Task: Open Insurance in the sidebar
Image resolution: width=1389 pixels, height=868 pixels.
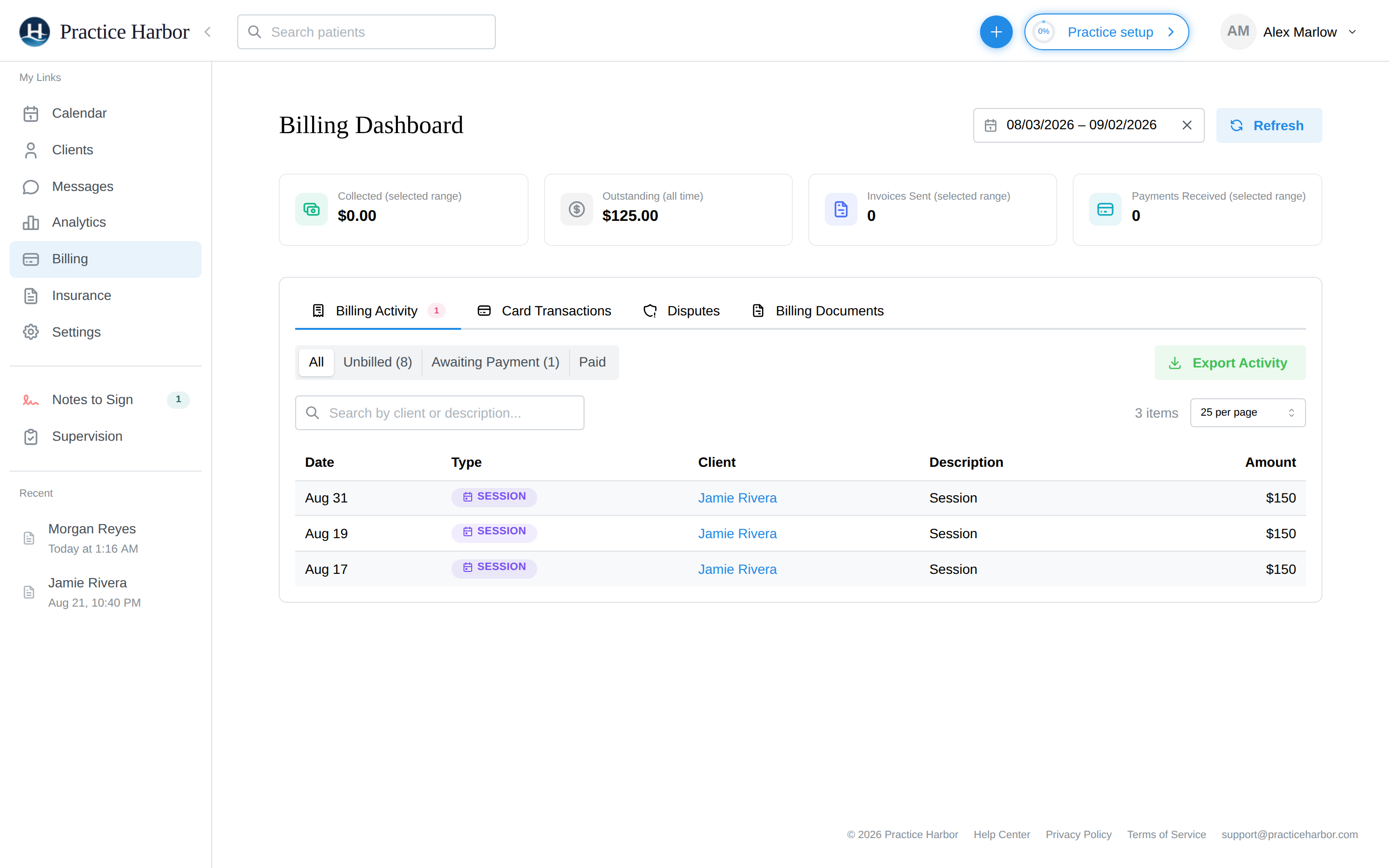Action: tap(106, 296)
